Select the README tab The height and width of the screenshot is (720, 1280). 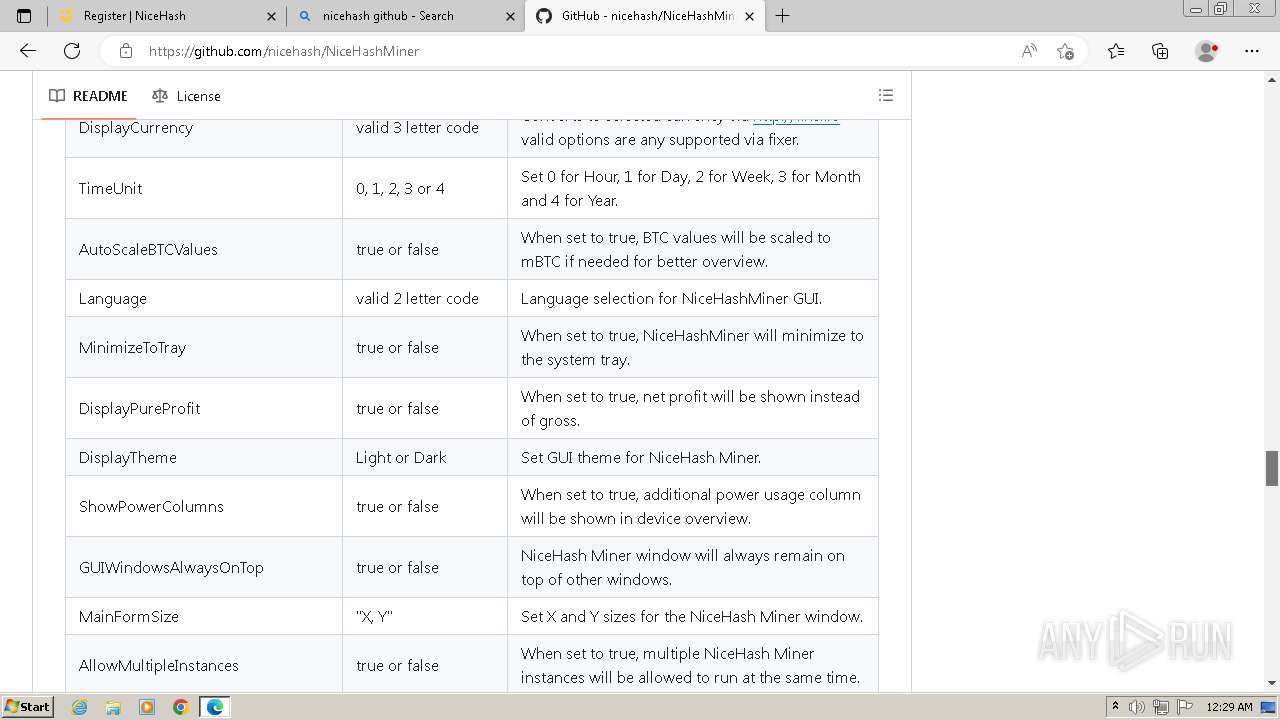pos(88,96)
